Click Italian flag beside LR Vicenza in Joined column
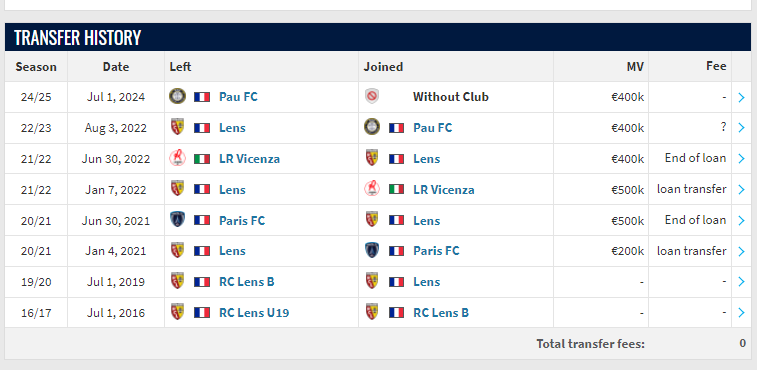This screenshot has width=757, height=370. [396, 189]
